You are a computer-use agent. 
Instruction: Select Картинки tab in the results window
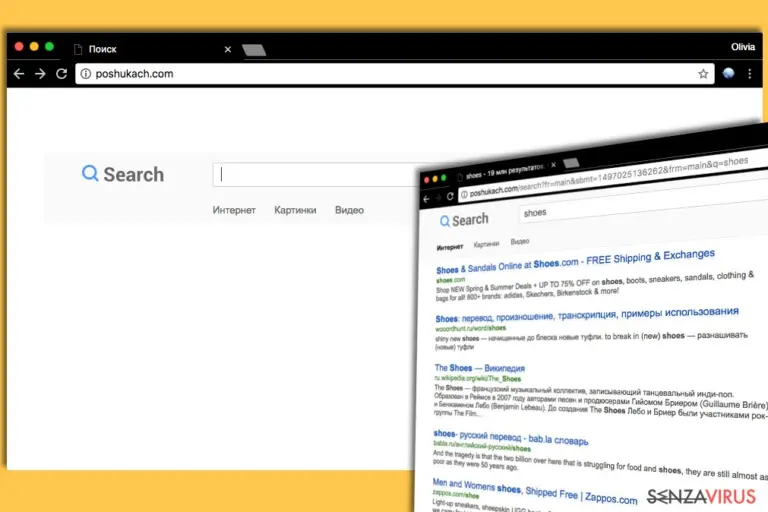(486, 244)
